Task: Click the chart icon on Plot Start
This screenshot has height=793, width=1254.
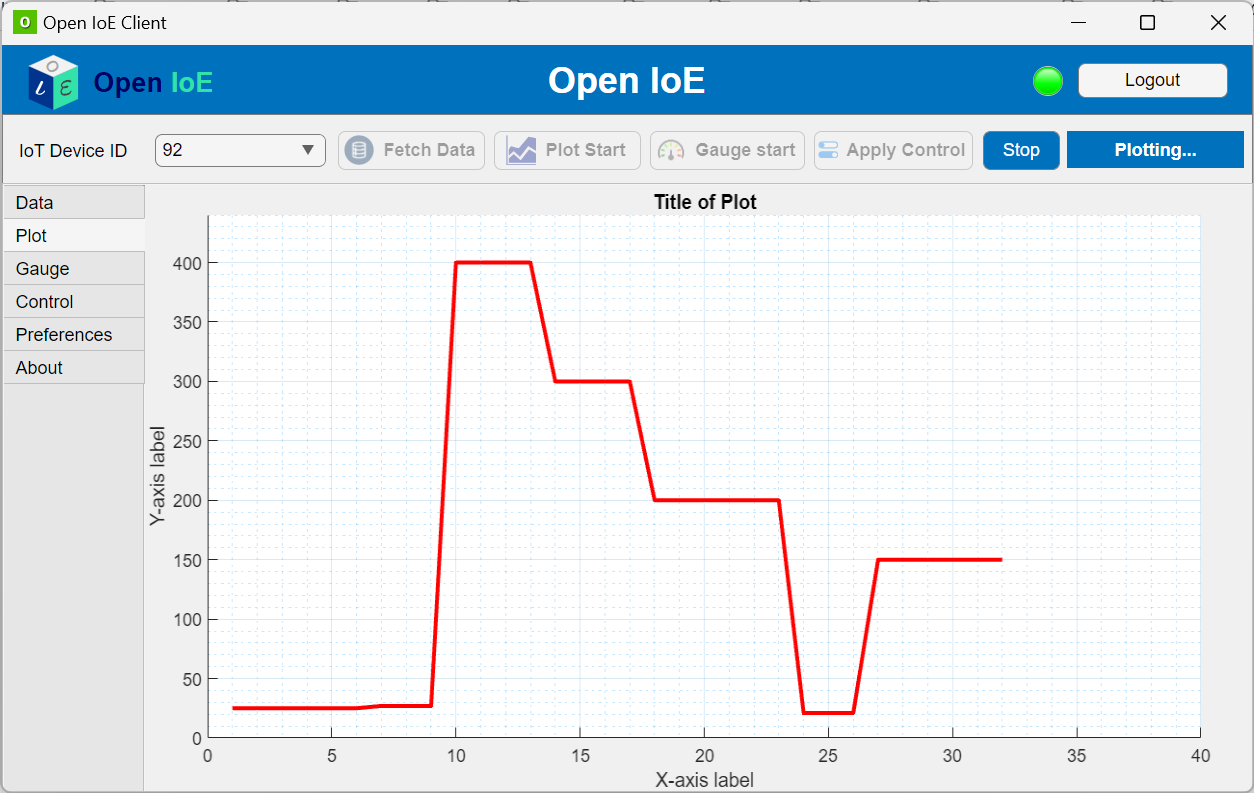Action: 521,150
